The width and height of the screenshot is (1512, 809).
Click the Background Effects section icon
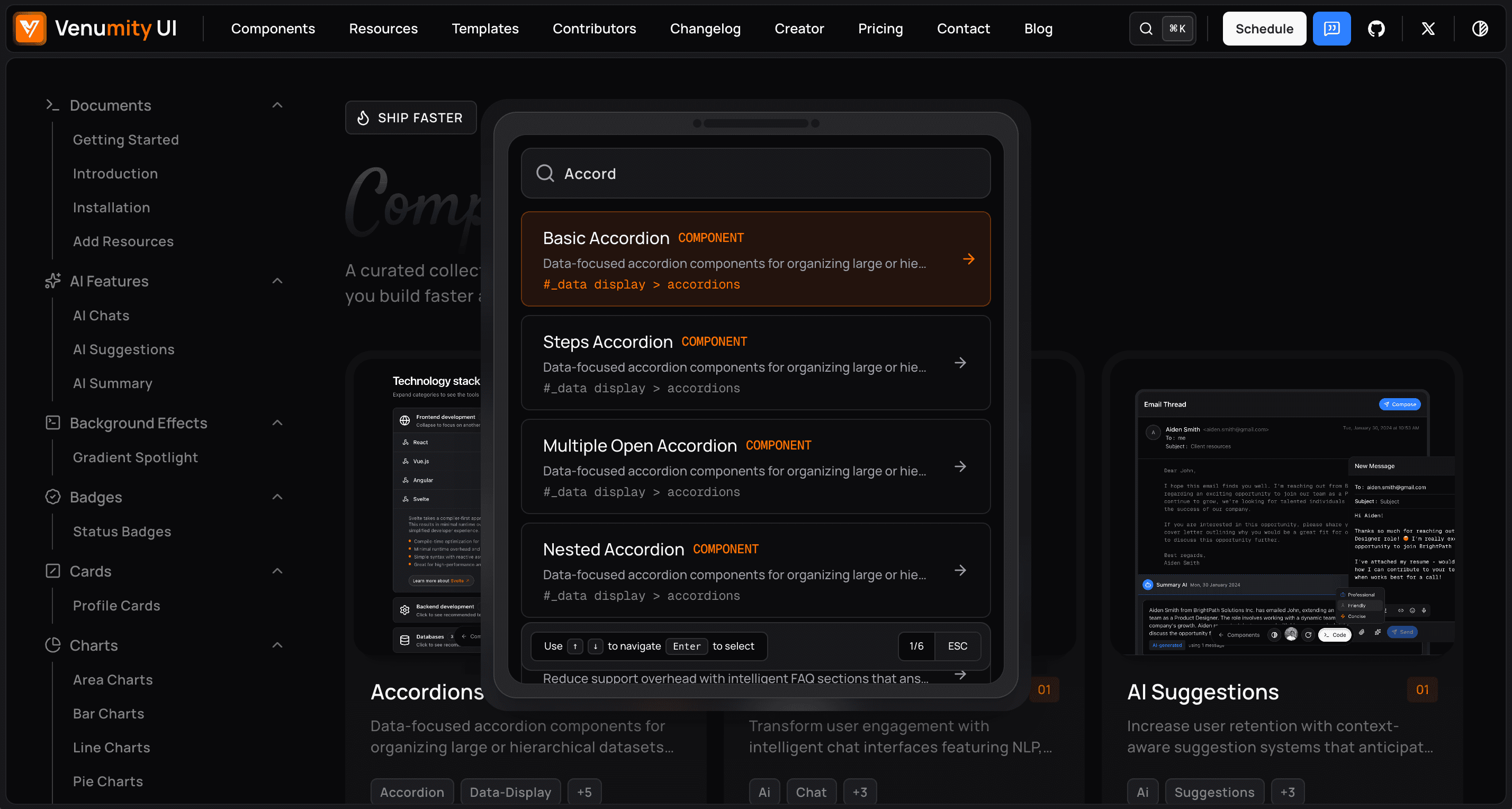(53, 423)
